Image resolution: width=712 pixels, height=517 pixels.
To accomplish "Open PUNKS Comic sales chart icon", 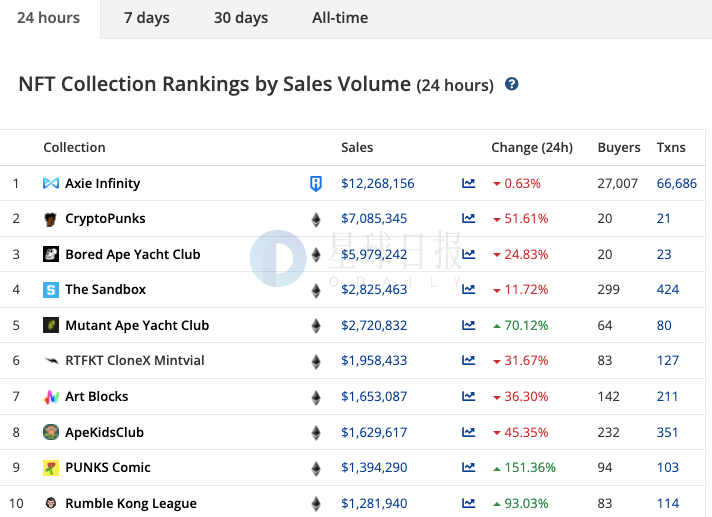I will click(x=468, y=467).
